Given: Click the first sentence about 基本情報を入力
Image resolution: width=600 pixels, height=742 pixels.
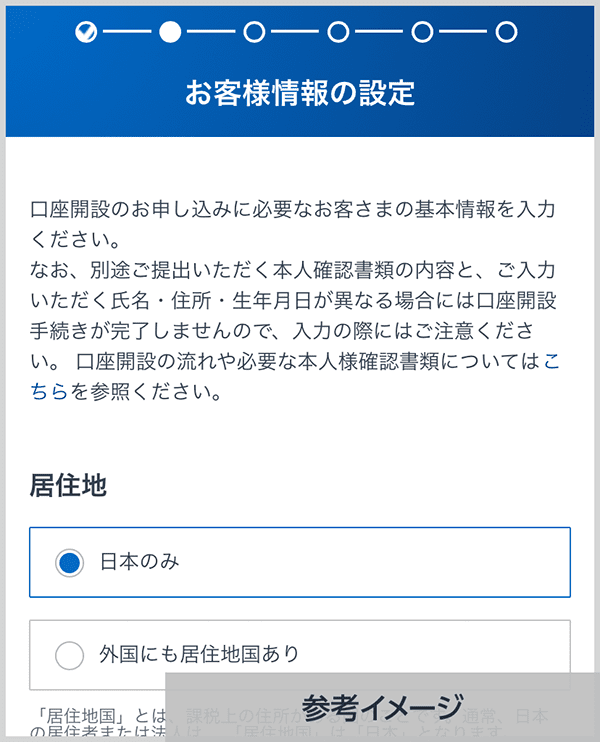Looking at the screenshot, I should 290,211.
